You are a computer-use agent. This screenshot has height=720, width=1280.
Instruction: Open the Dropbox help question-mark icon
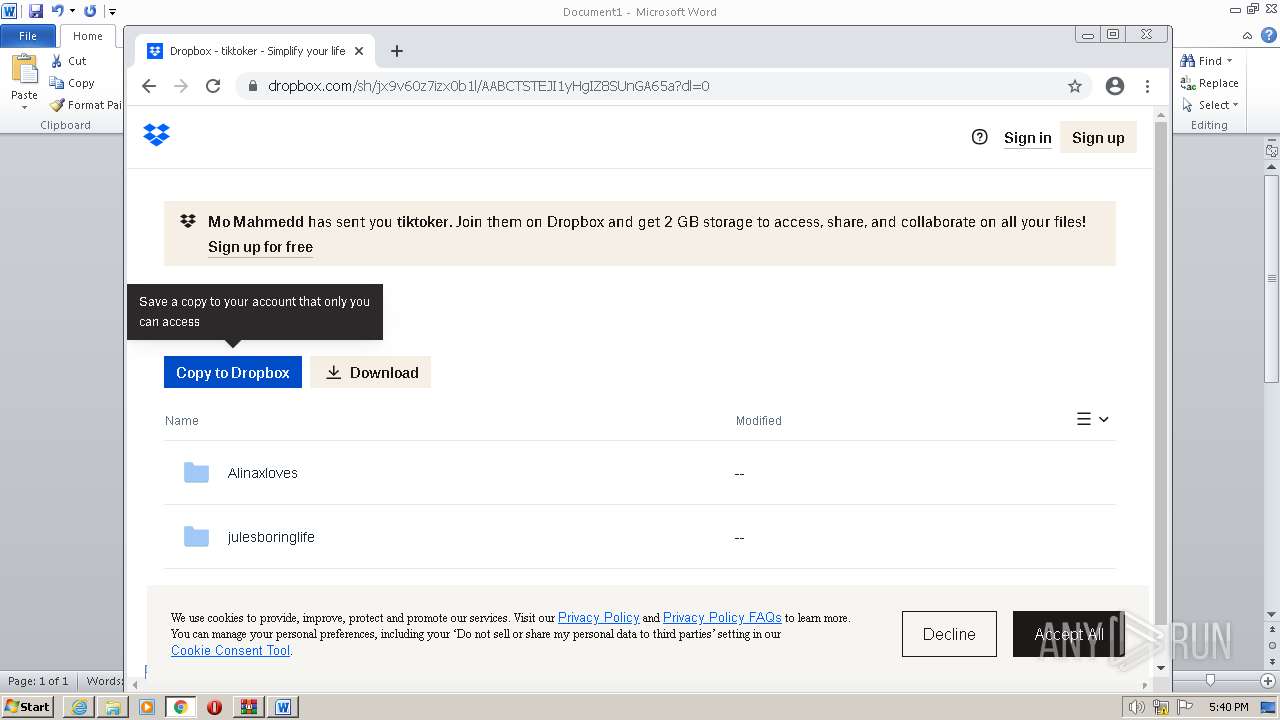[980, 137]
